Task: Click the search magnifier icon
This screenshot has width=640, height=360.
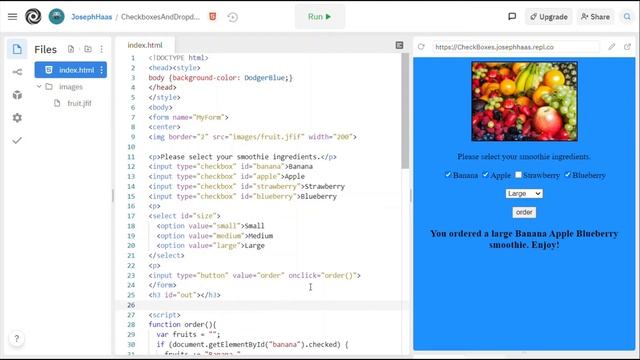Action: [627, 17]
